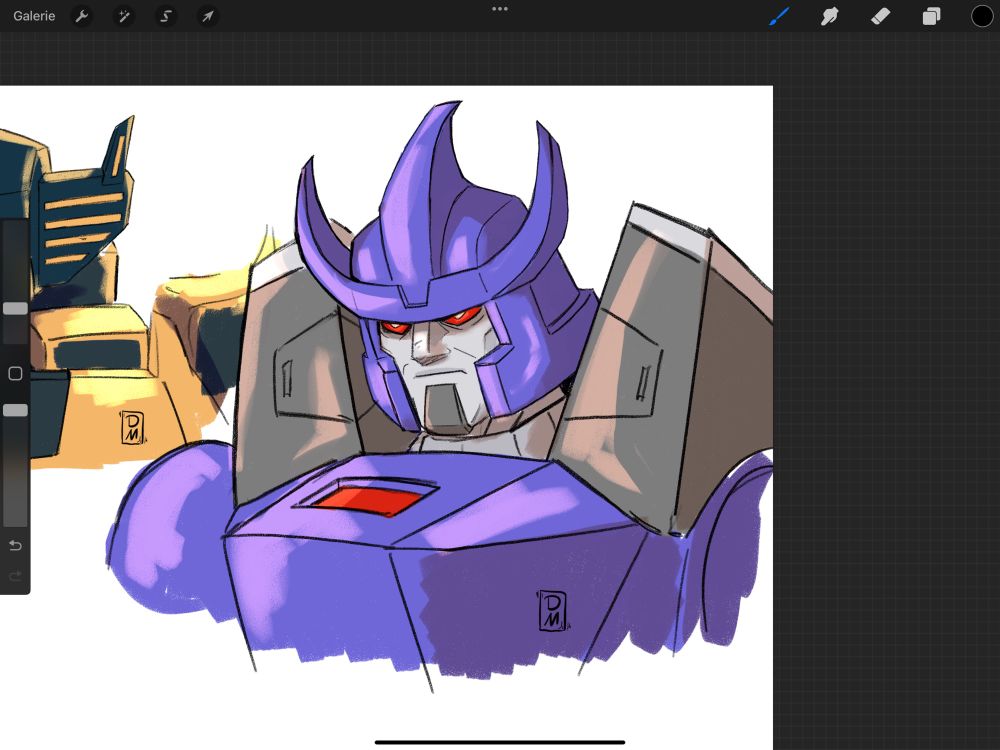Redo with the sidebar redo arrow
1000x750 pixels.
pyautogui.click(x=15, y=576)
